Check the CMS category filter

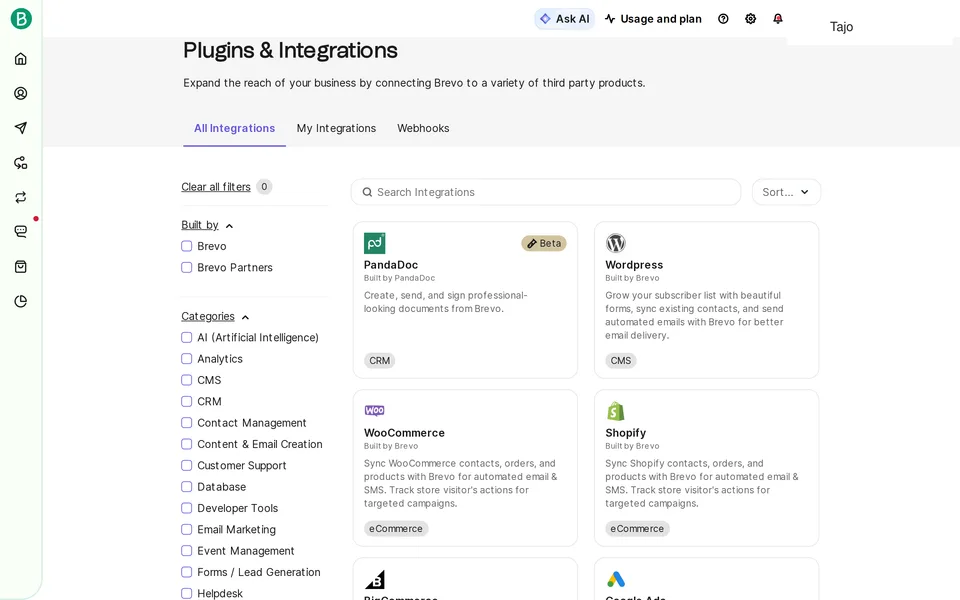187,380
